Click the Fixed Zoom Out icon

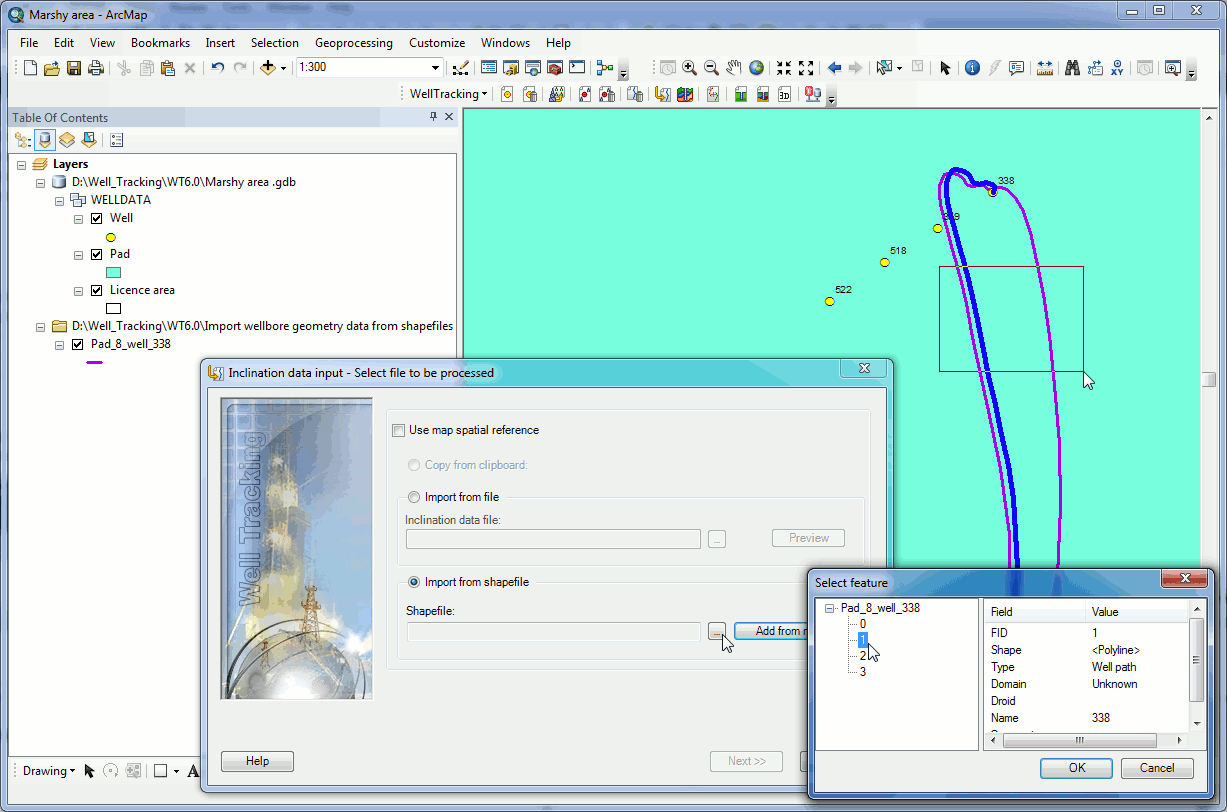click(x=806, y=68)
